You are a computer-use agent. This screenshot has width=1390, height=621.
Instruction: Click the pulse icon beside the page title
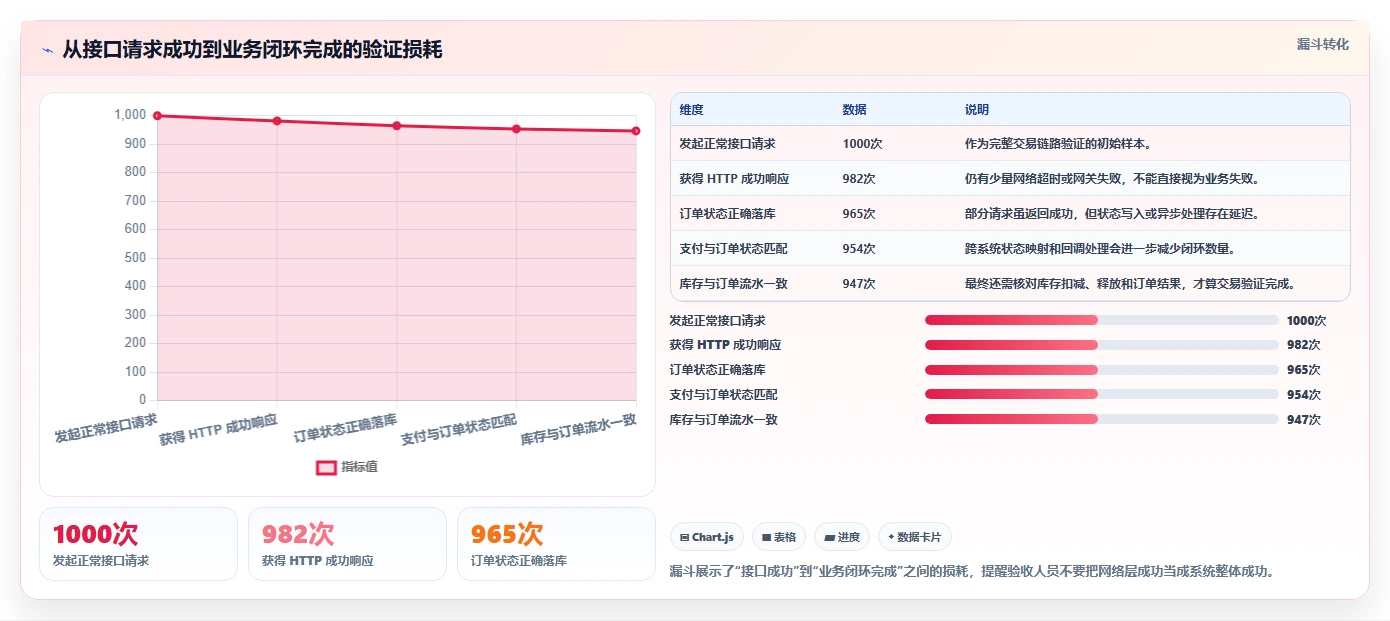pos(48,50)
